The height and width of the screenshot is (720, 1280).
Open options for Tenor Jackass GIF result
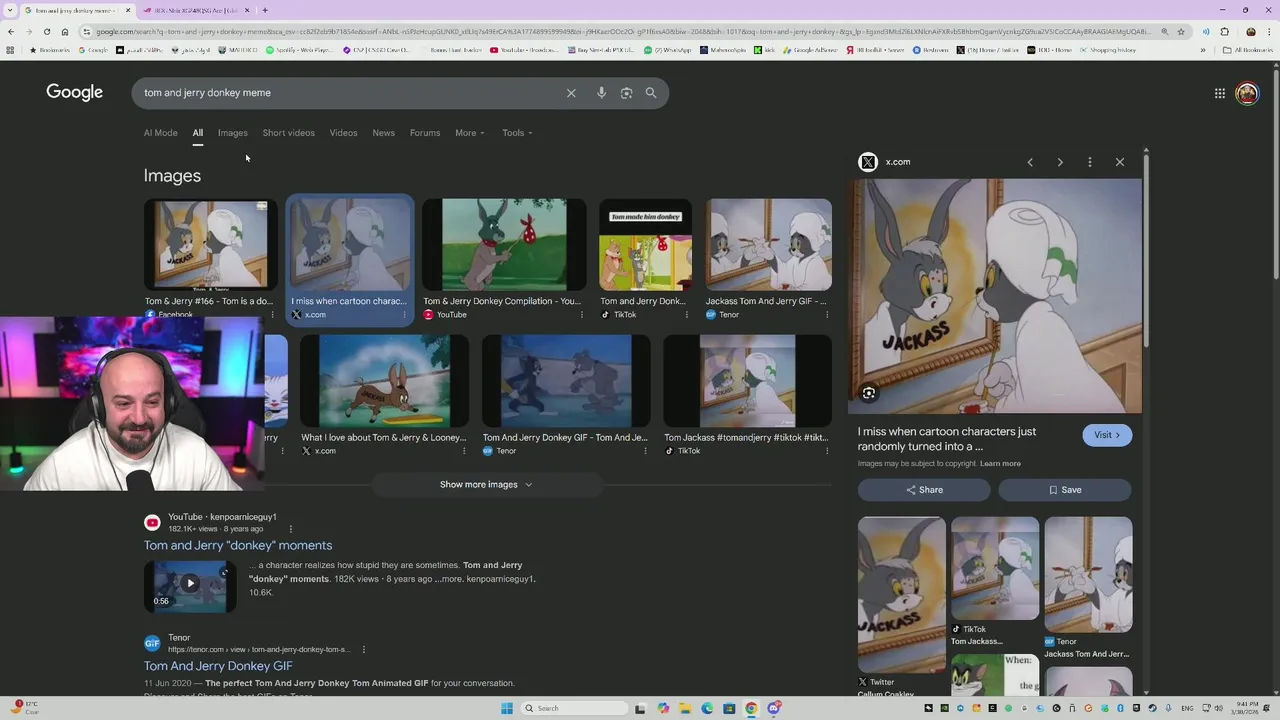(x=826, y=315)
